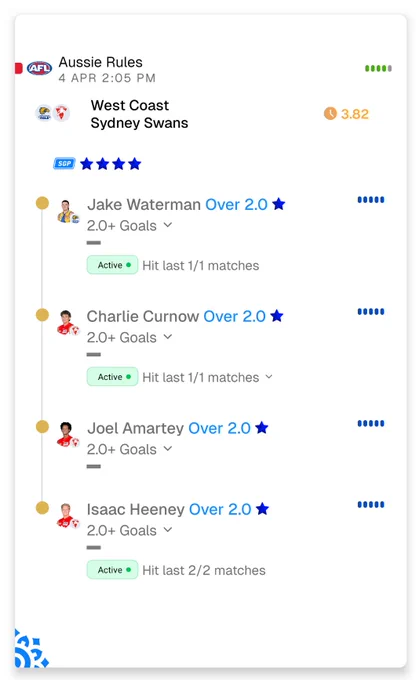419x680 pixels.
Task: Click the star beside Jake Waterman Over 2.0
Action: pos(278,204)
